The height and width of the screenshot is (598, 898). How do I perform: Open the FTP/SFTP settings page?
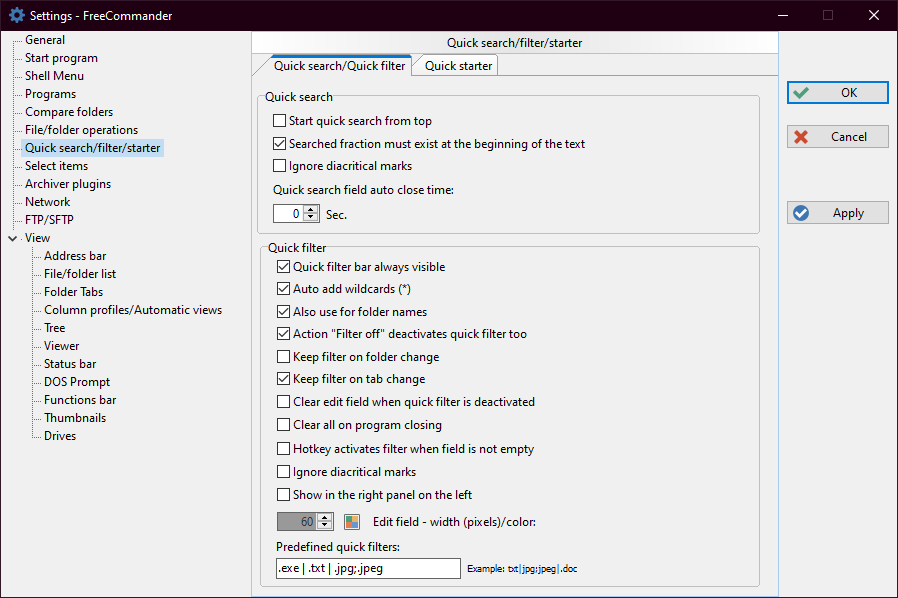tap(49, 220)
